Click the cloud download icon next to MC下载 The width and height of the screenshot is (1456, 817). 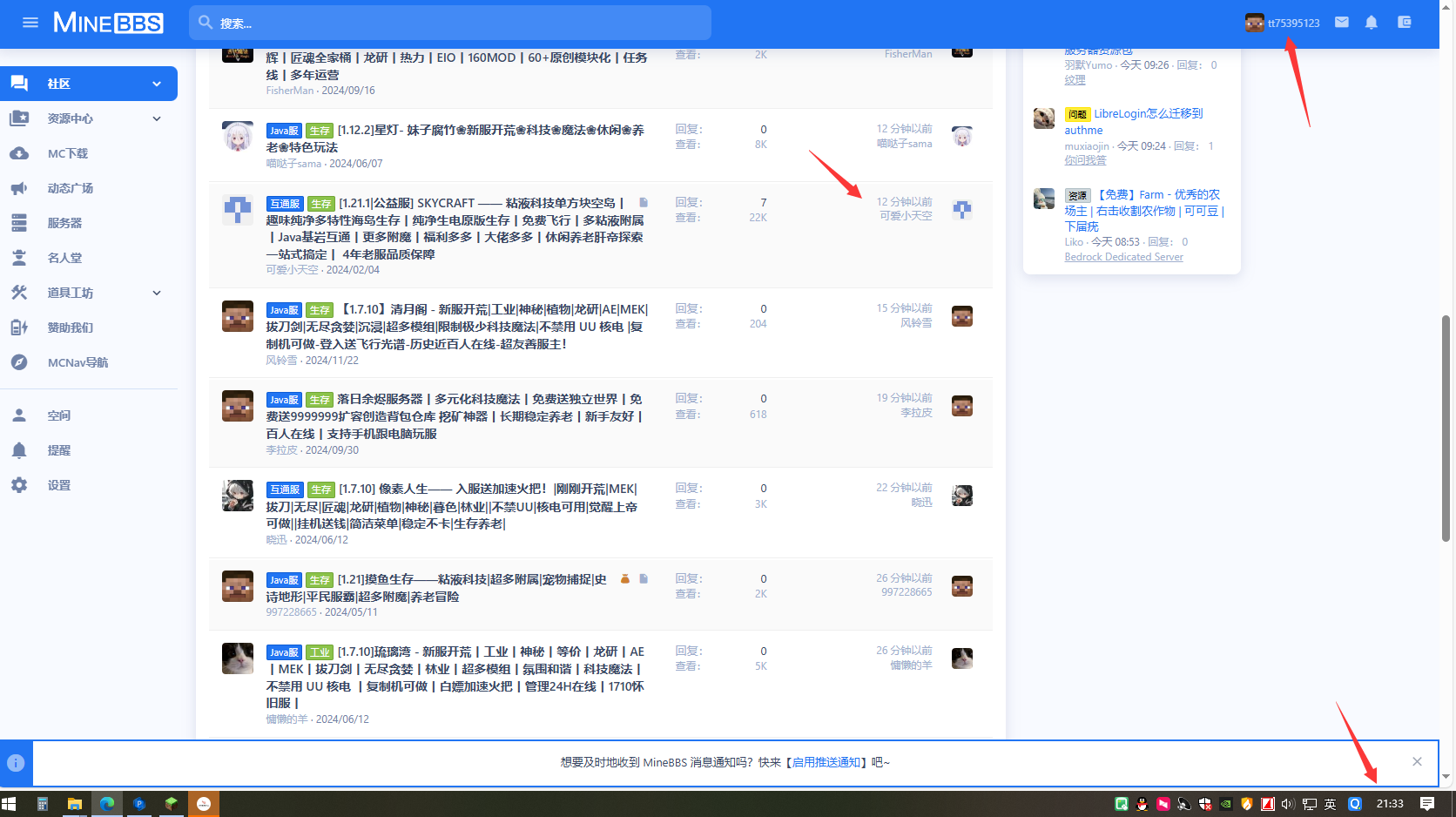tap(19, 153)
